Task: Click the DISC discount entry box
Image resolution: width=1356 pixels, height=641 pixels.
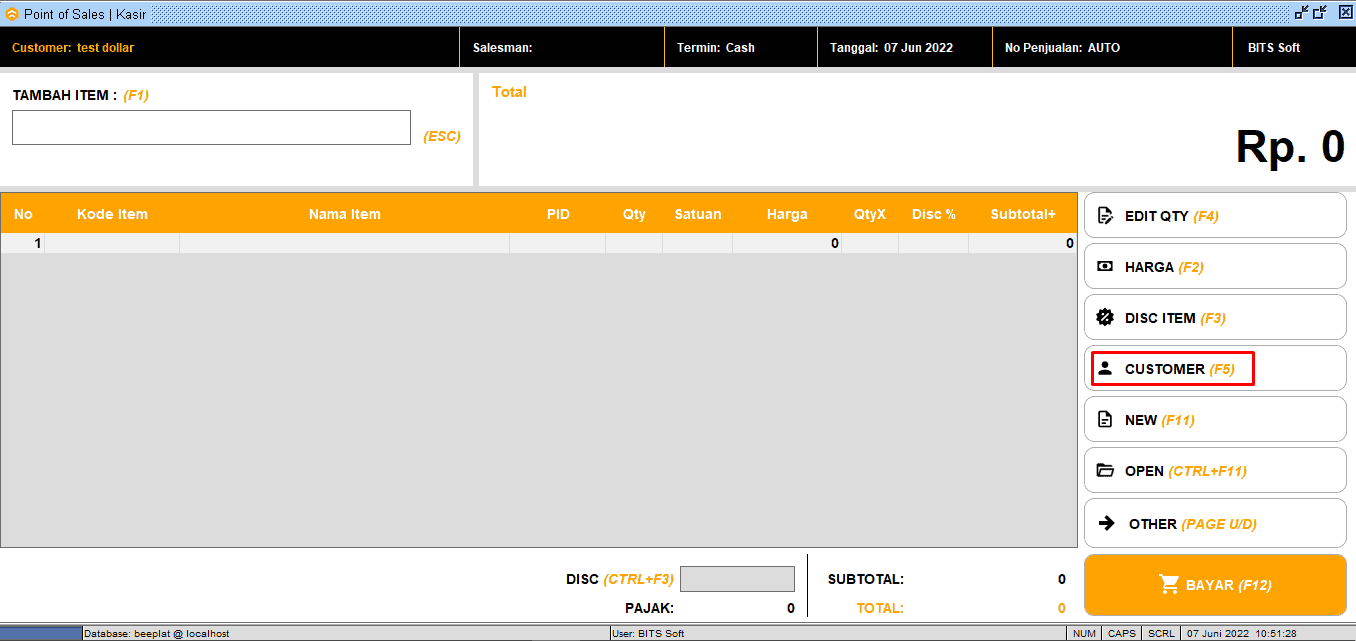Action: pyautogui.click(x=737, y=579)
